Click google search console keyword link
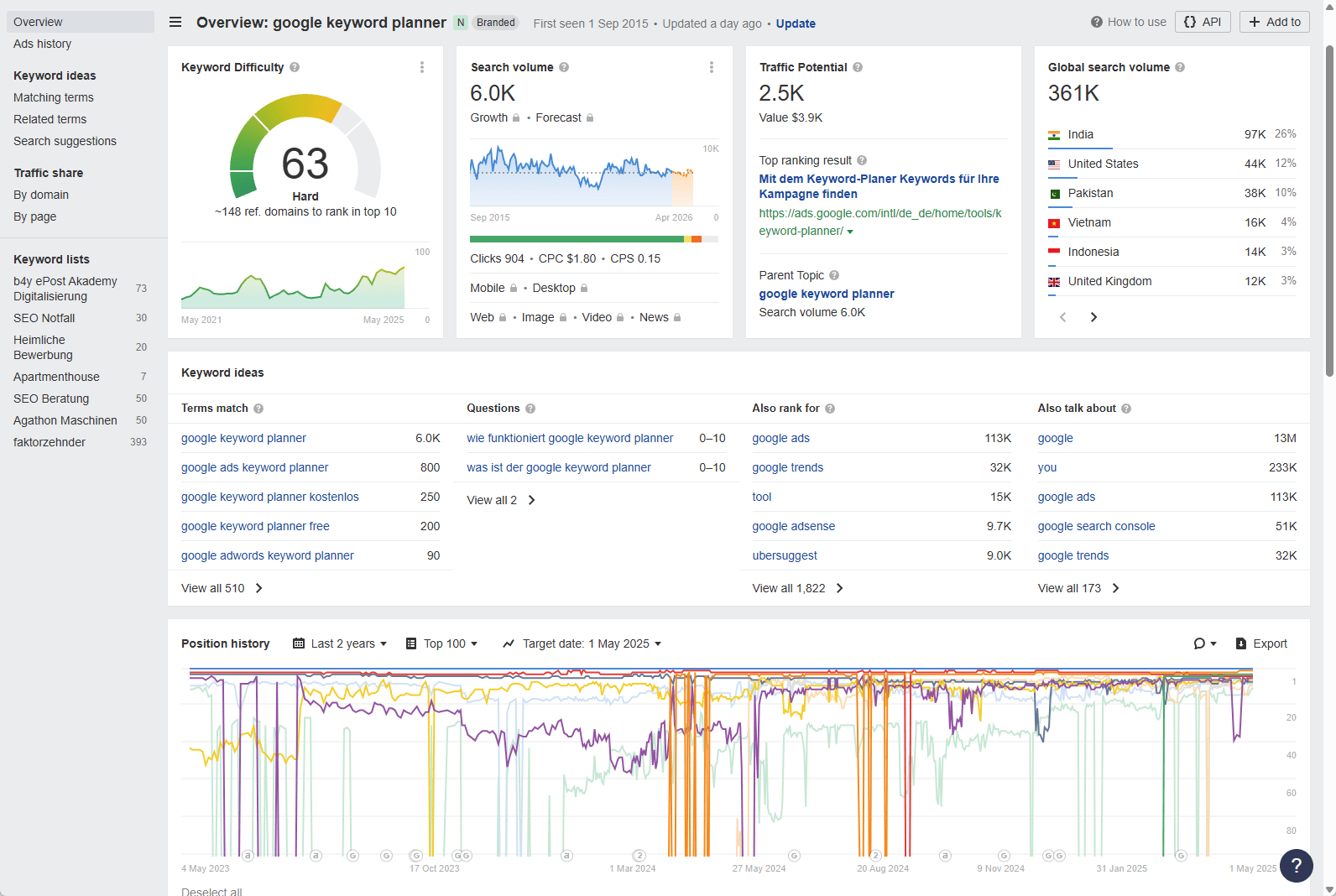 (1096, 526)
